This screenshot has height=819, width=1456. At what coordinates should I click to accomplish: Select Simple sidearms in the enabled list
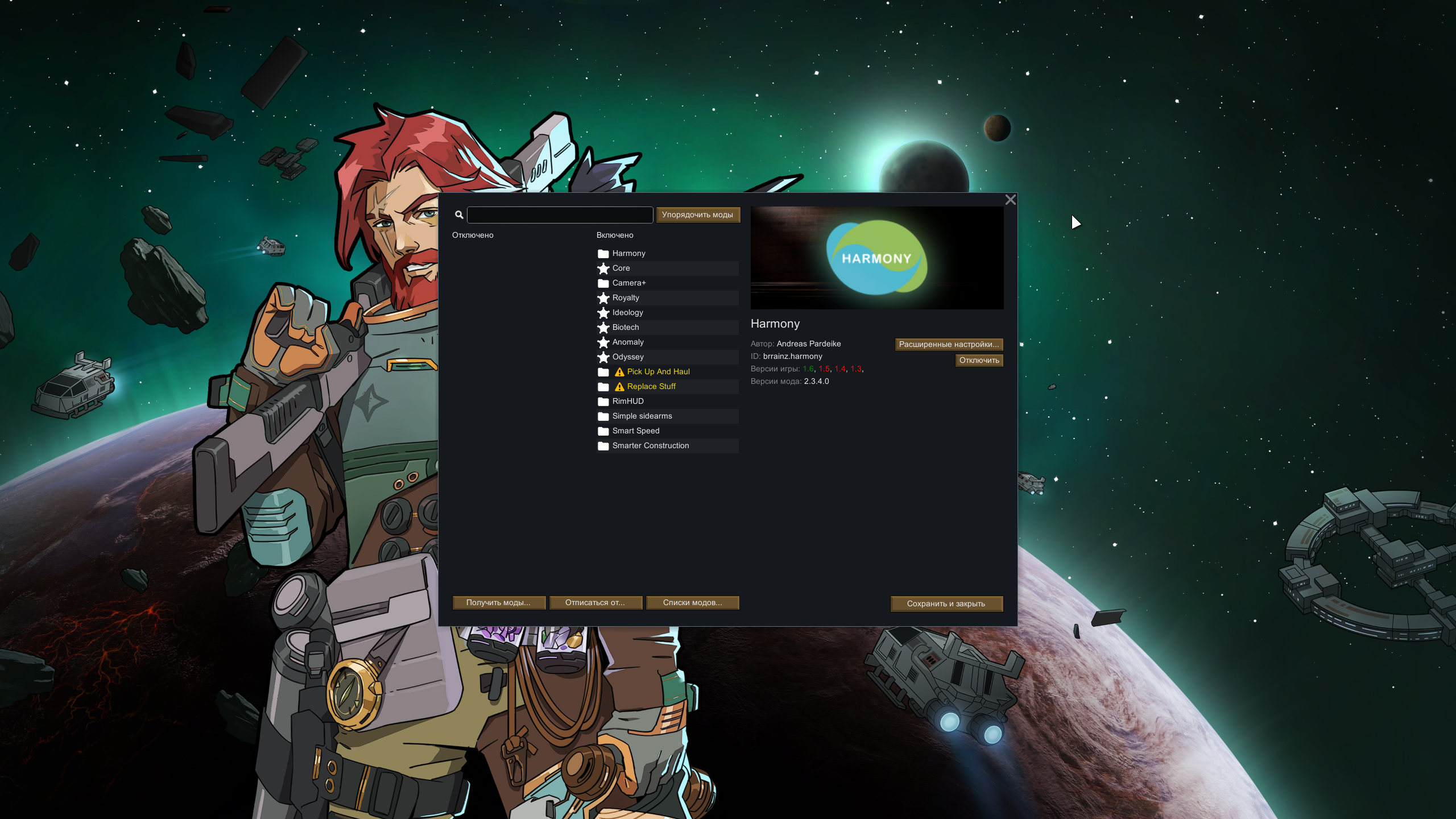(642, 416)
